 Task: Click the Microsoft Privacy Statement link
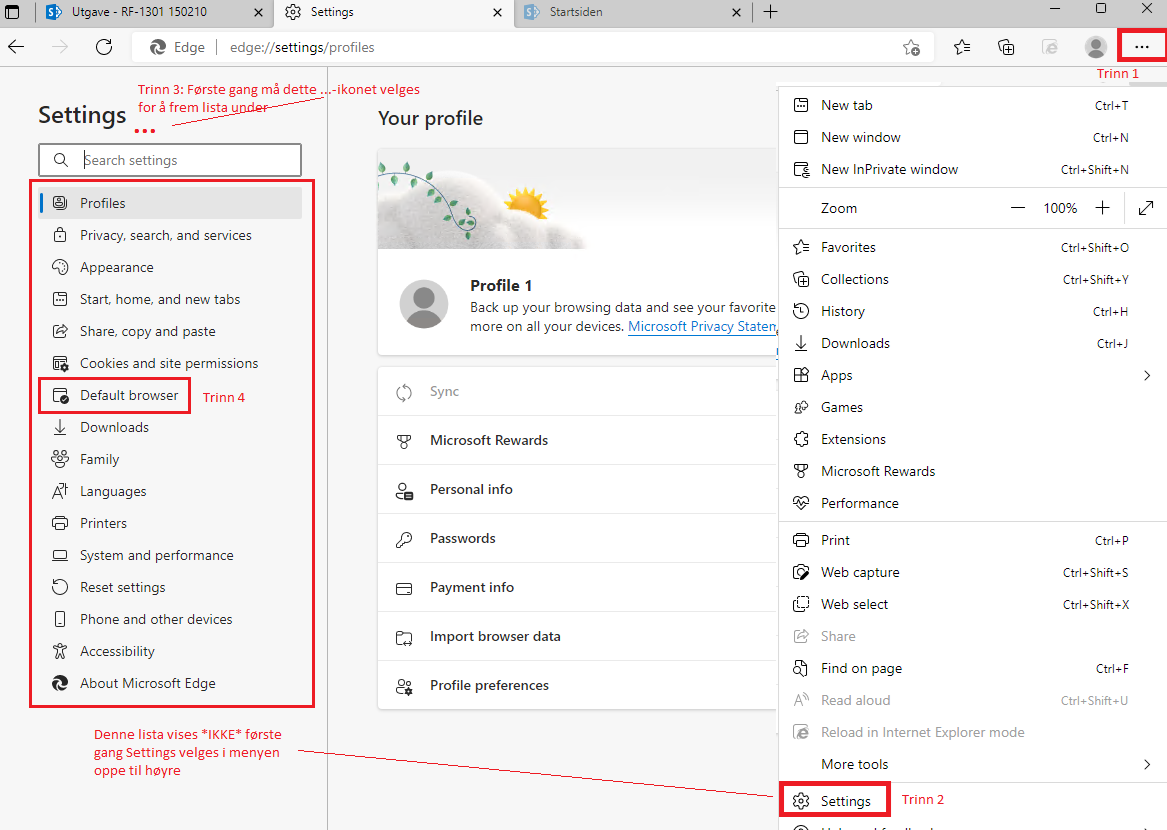[x=702, y=327]
